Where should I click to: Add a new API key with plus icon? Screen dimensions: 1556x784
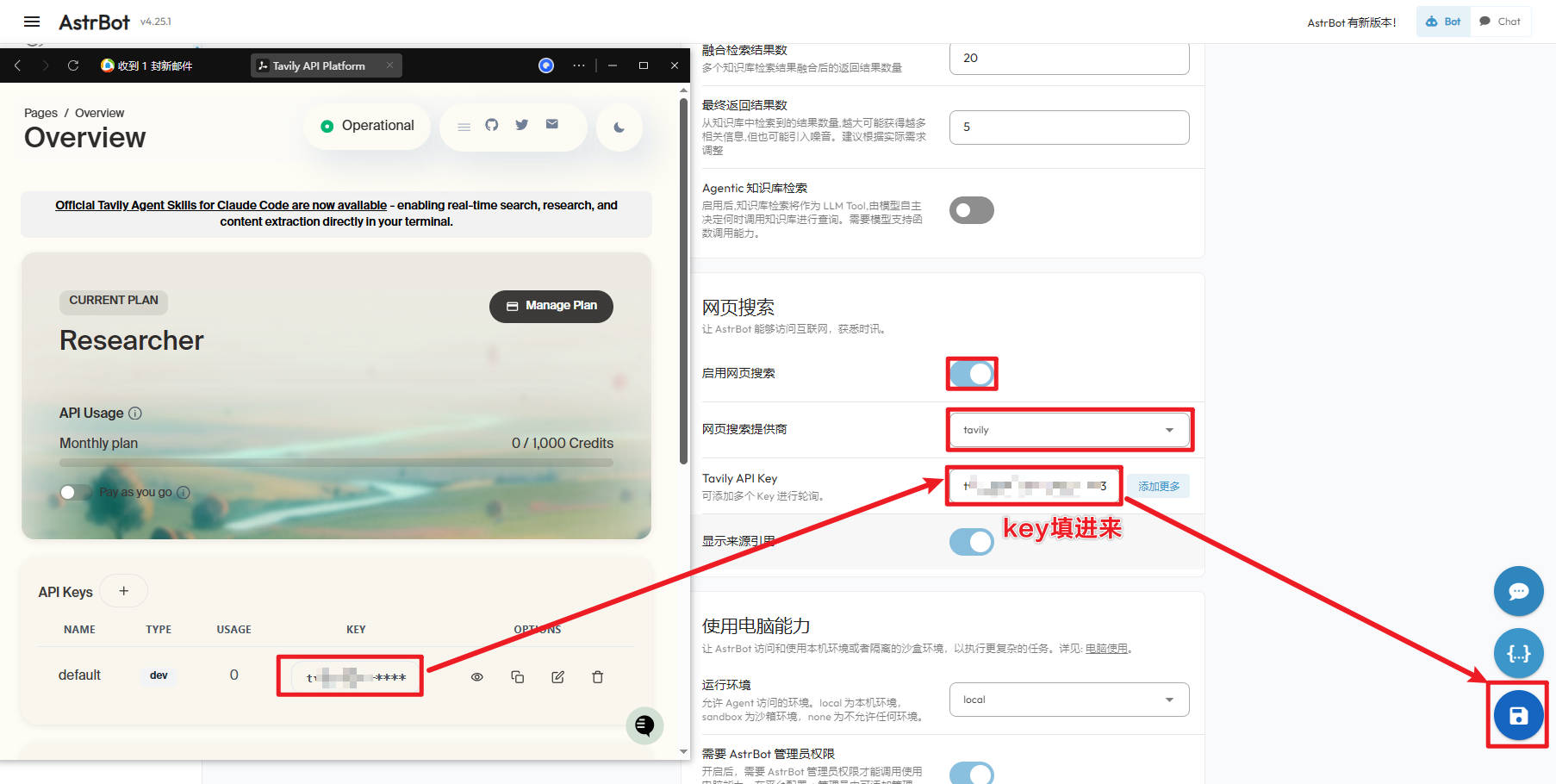(x=124, y=591)
